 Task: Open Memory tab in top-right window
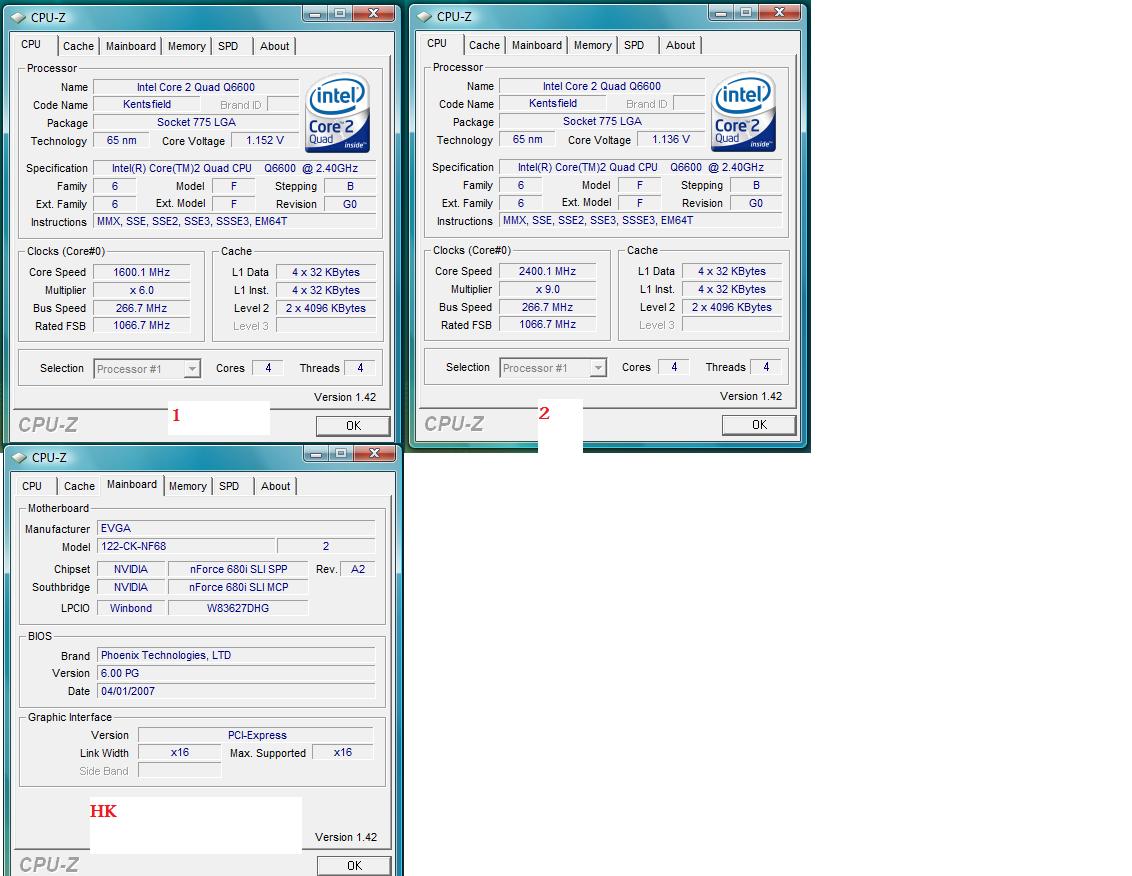[592, 45]
